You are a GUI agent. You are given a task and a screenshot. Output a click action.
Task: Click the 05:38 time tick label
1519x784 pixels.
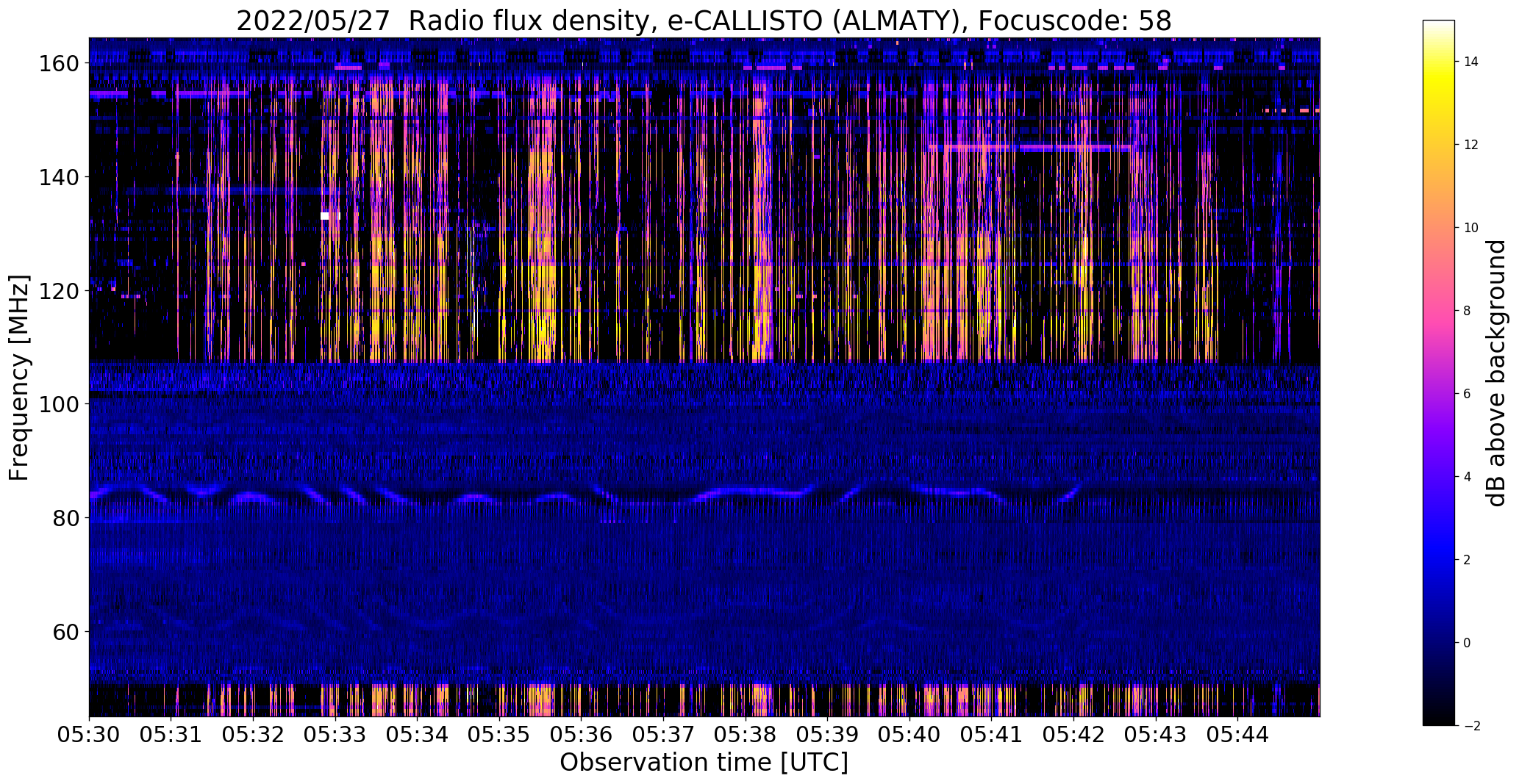coord(746,734)
